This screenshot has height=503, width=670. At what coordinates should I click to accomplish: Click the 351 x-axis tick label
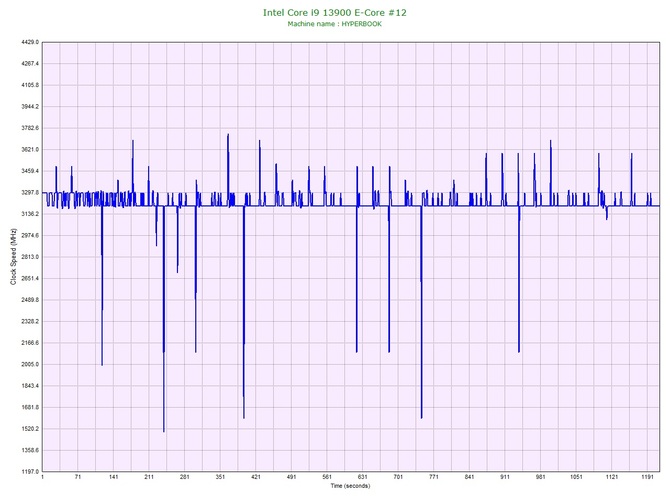220,477
